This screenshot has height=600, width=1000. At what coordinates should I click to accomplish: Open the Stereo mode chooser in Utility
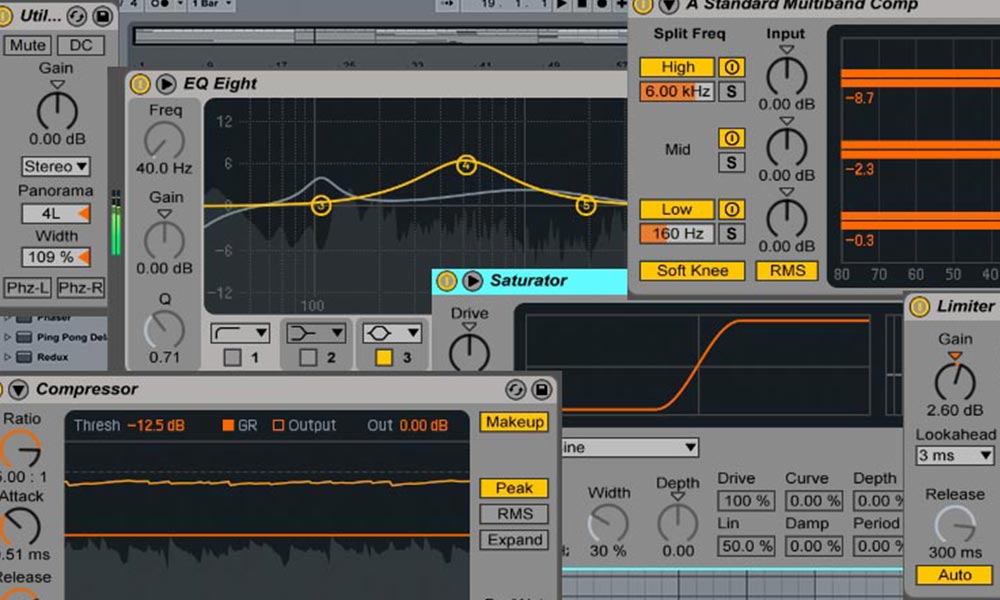[54, 166]
